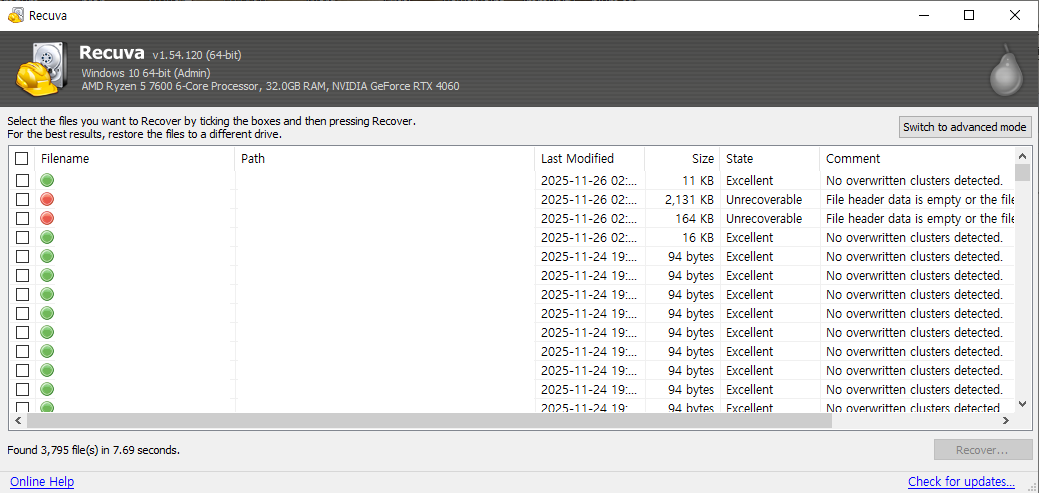Click green status icon of 16 KB file

[x=47, y=238]
